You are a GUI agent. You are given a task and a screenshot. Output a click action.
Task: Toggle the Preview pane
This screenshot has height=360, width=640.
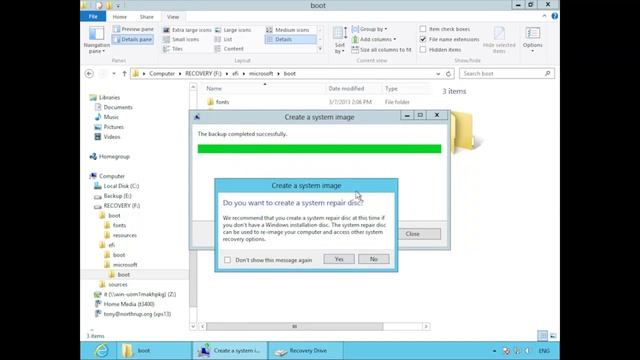tap(133, 29)
